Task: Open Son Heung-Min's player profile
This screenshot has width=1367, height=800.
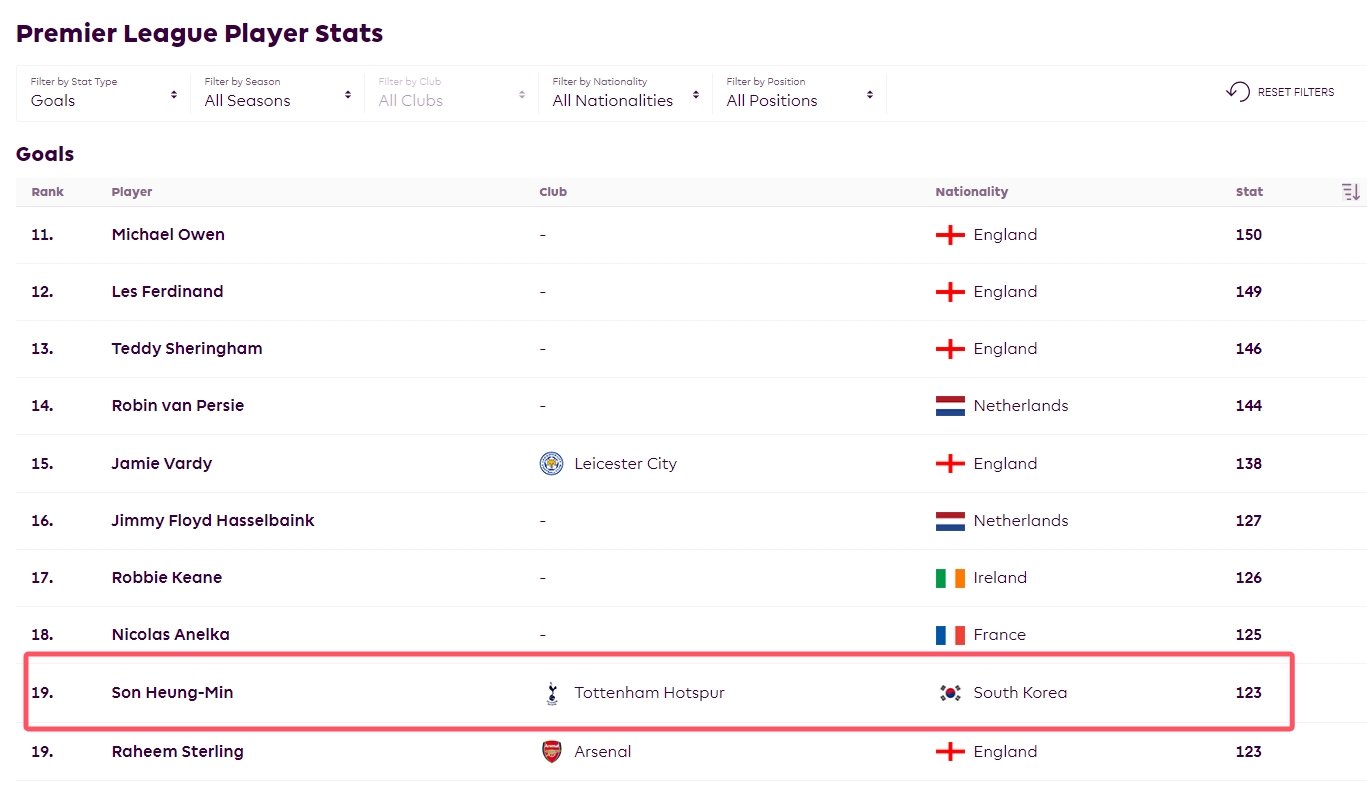Action: tap(172, 693)
